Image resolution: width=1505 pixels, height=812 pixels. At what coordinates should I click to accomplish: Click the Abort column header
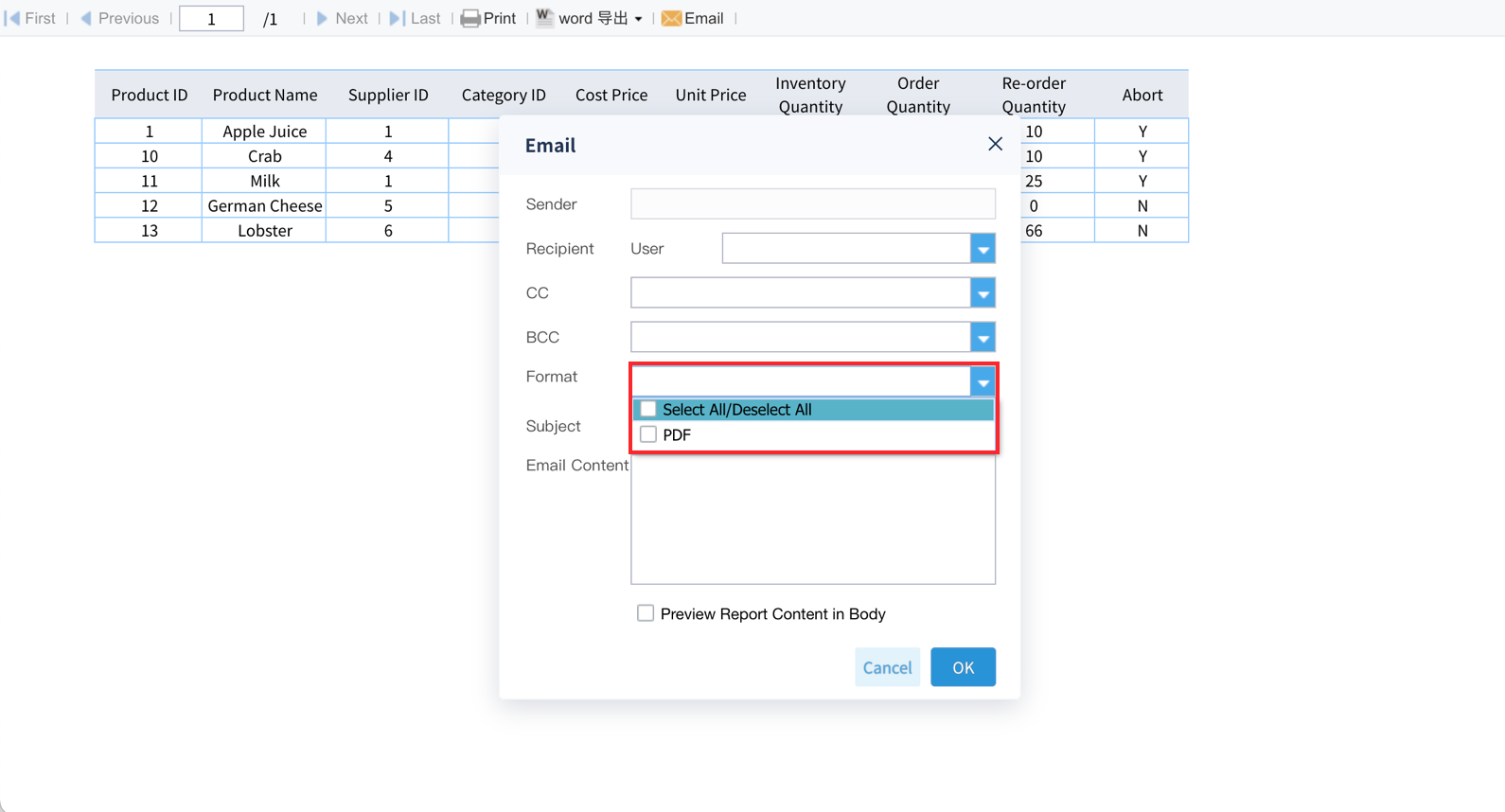[1142, 95]
